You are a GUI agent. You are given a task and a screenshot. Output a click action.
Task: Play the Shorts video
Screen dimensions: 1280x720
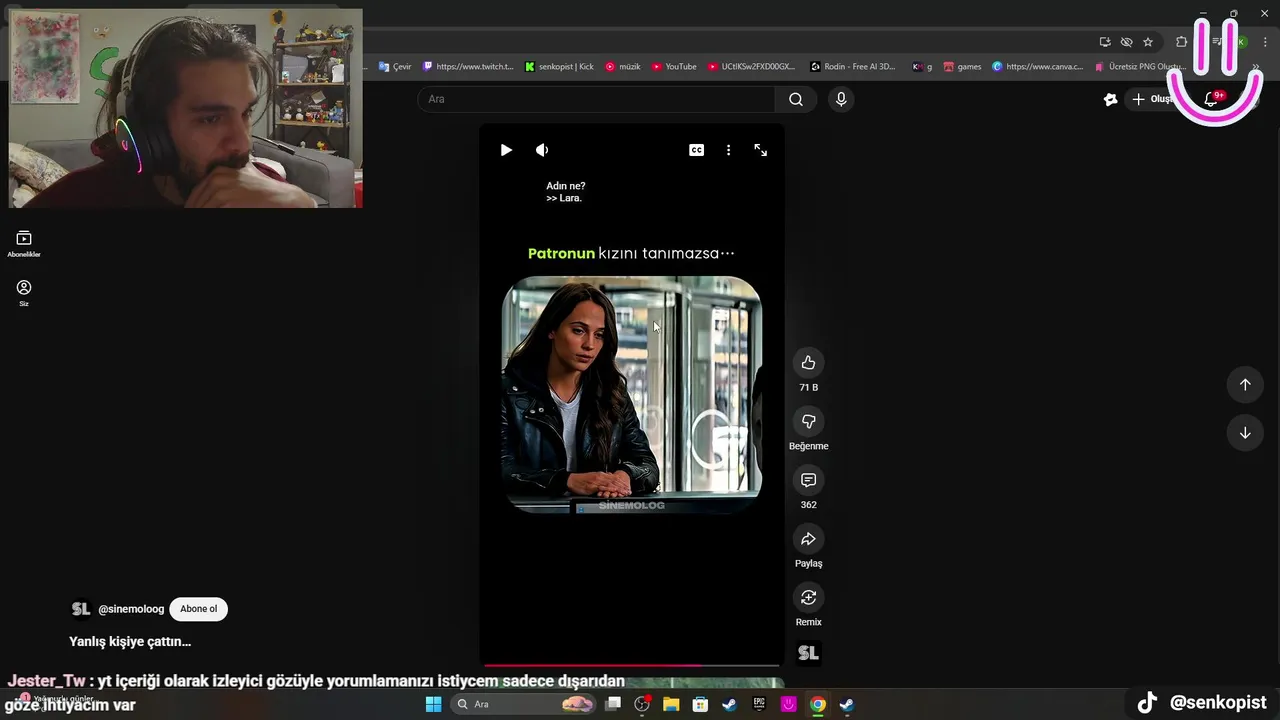click(x=506, y=150)
